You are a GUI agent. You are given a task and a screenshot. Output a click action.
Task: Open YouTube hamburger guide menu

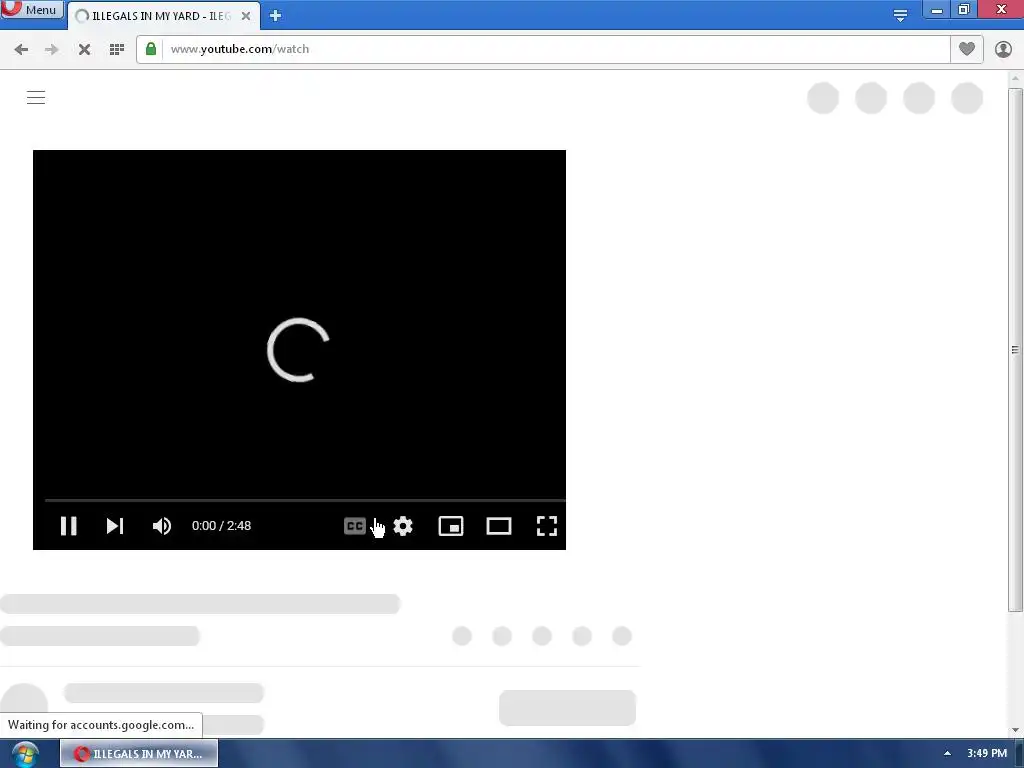coord(36,98)
